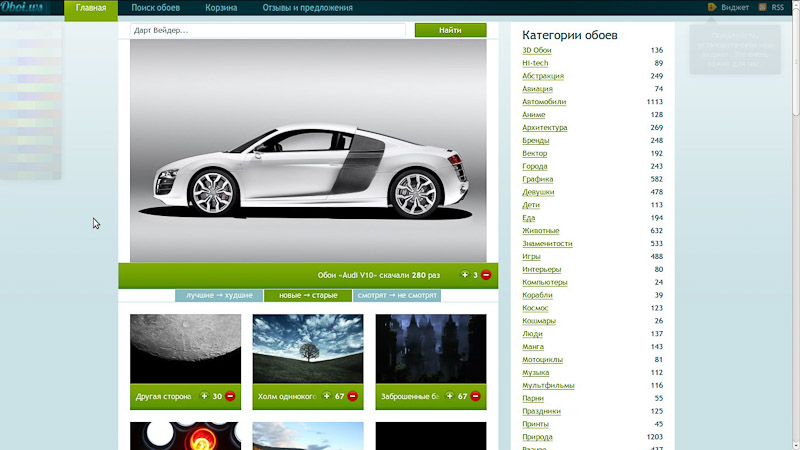
Task: Open Города category
Action: click(535, 166)
